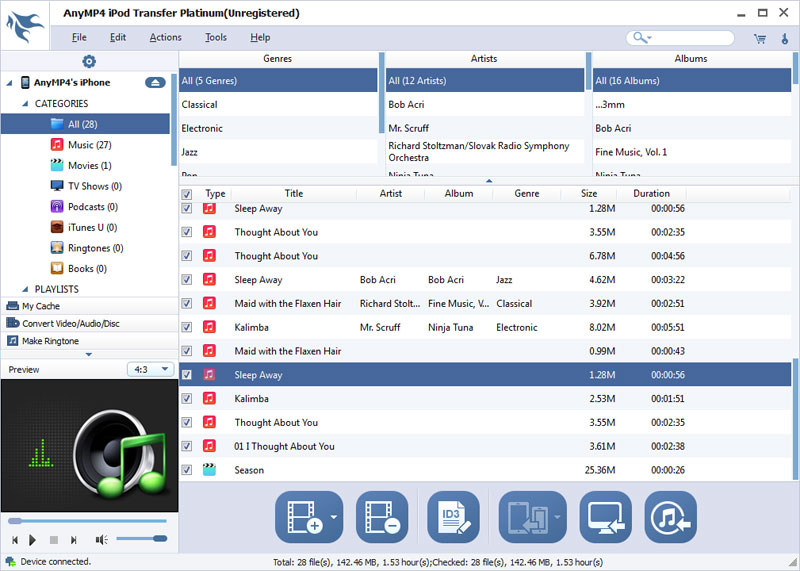Image resolution: width=800 pixels, height=571 pixels.
Task: Select Music (27) category
Action: (x=89, y=145)
